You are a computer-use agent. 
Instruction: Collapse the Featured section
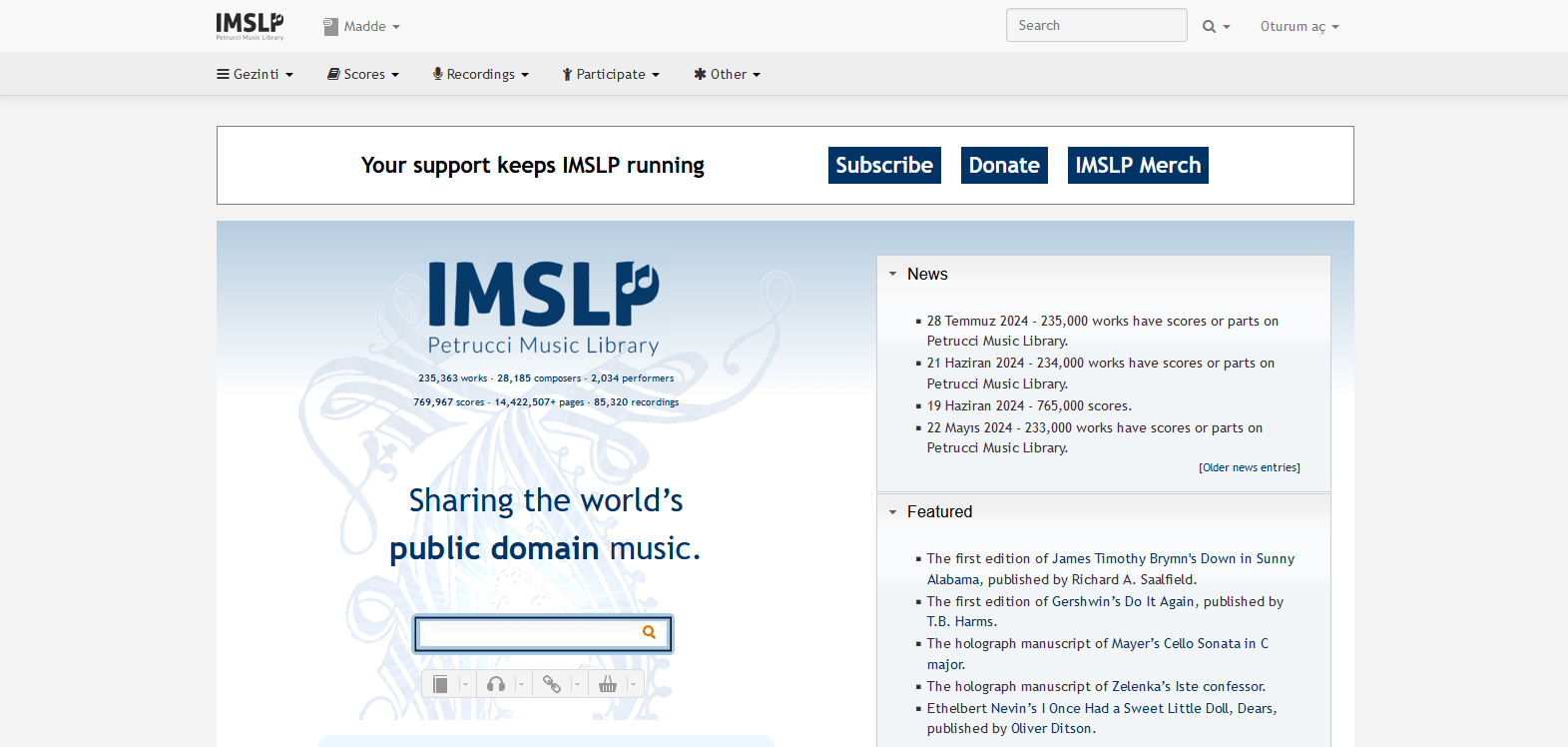pyautogui.click(x=893, y=512)
